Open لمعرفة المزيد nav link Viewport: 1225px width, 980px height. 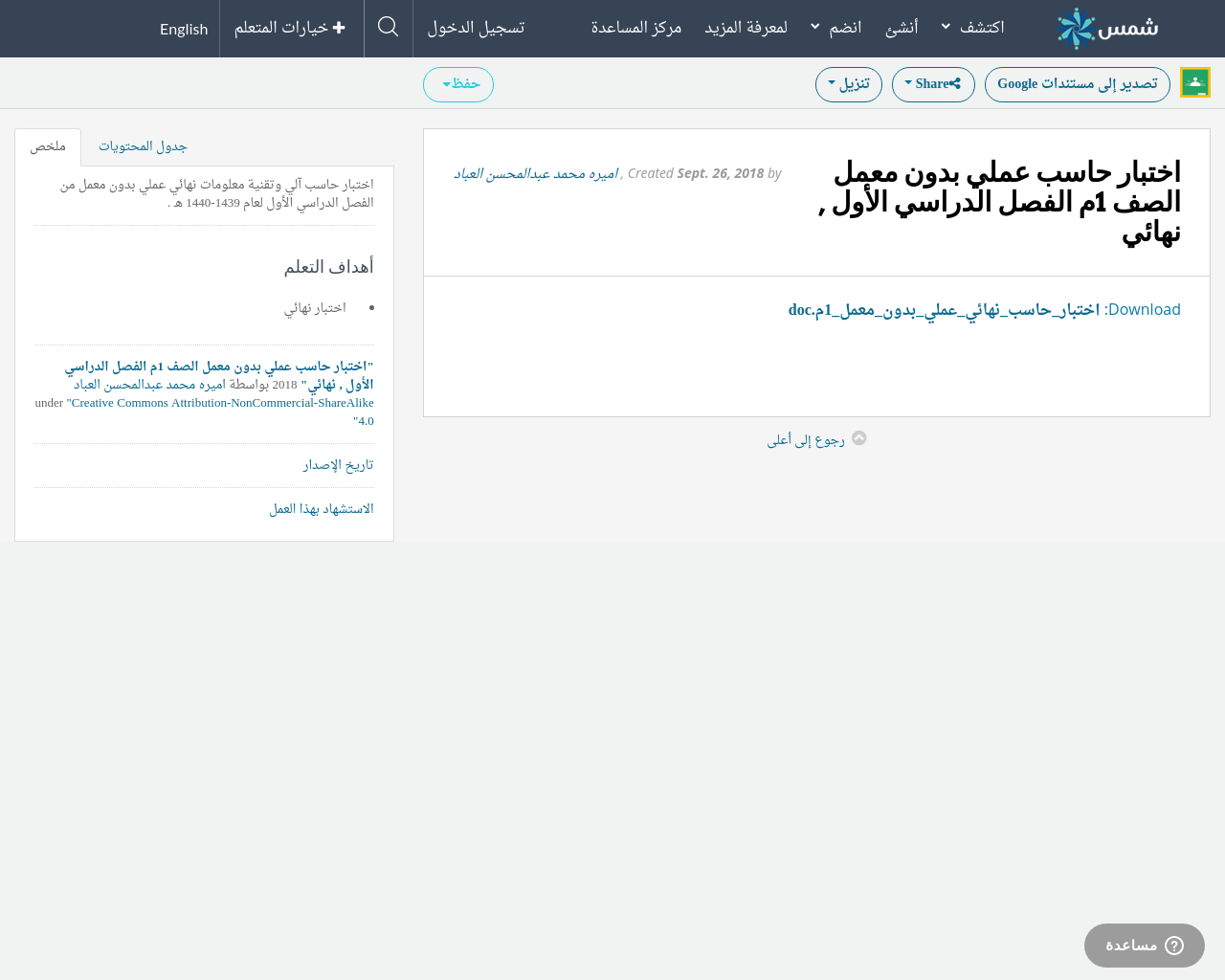coord(746,27)
